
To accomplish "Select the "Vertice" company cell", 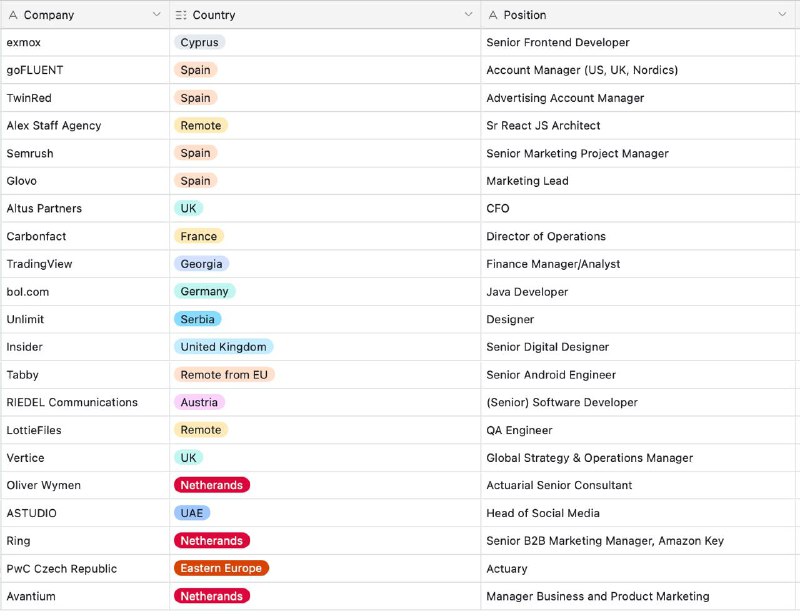I will point(85,458).
